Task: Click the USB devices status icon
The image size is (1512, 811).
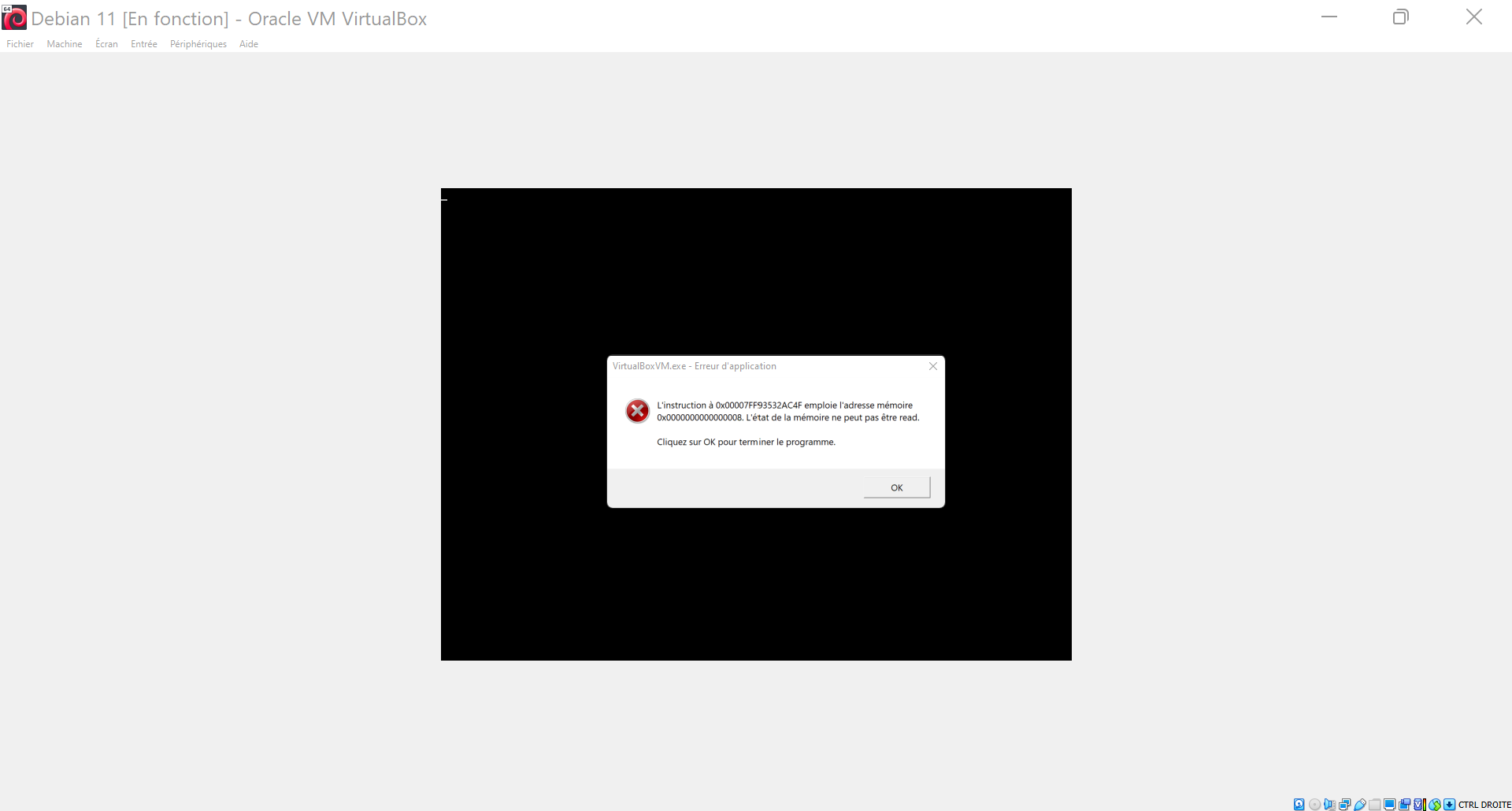Action: [x=1360, y=804]
